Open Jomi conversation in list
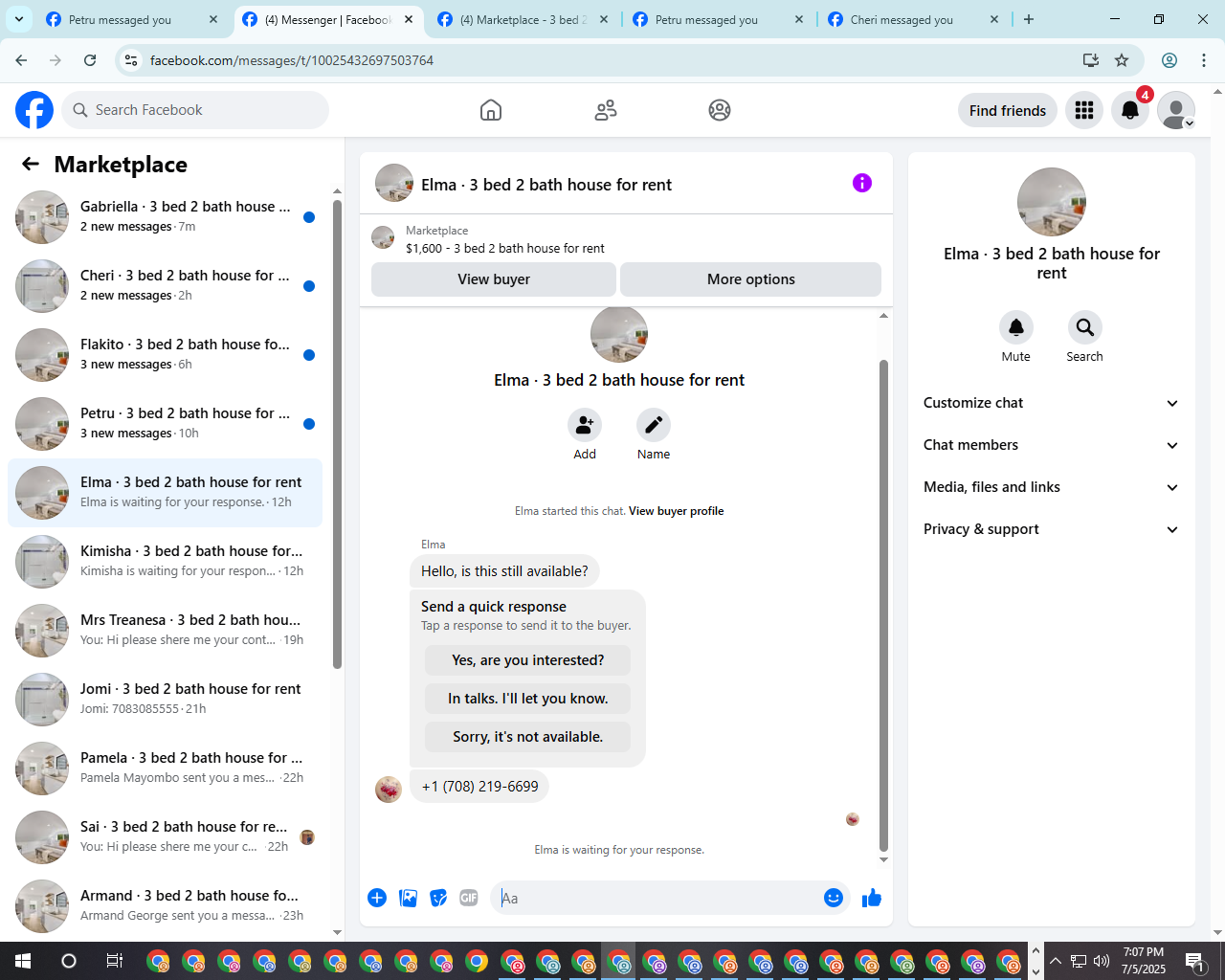 [165, 700]
